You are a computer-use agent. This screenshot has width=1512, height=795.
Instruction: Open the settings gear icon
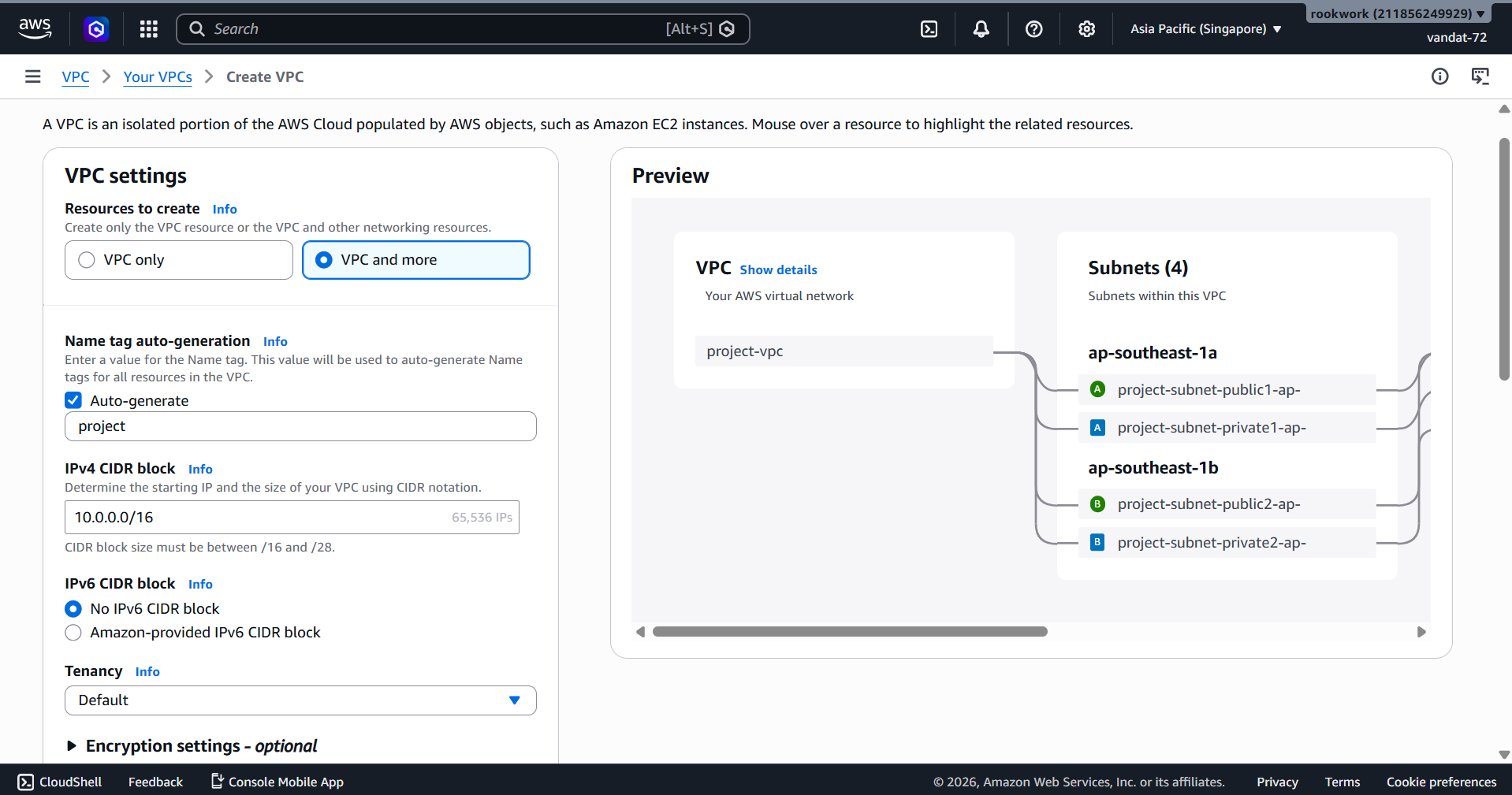coord(1087,29)
